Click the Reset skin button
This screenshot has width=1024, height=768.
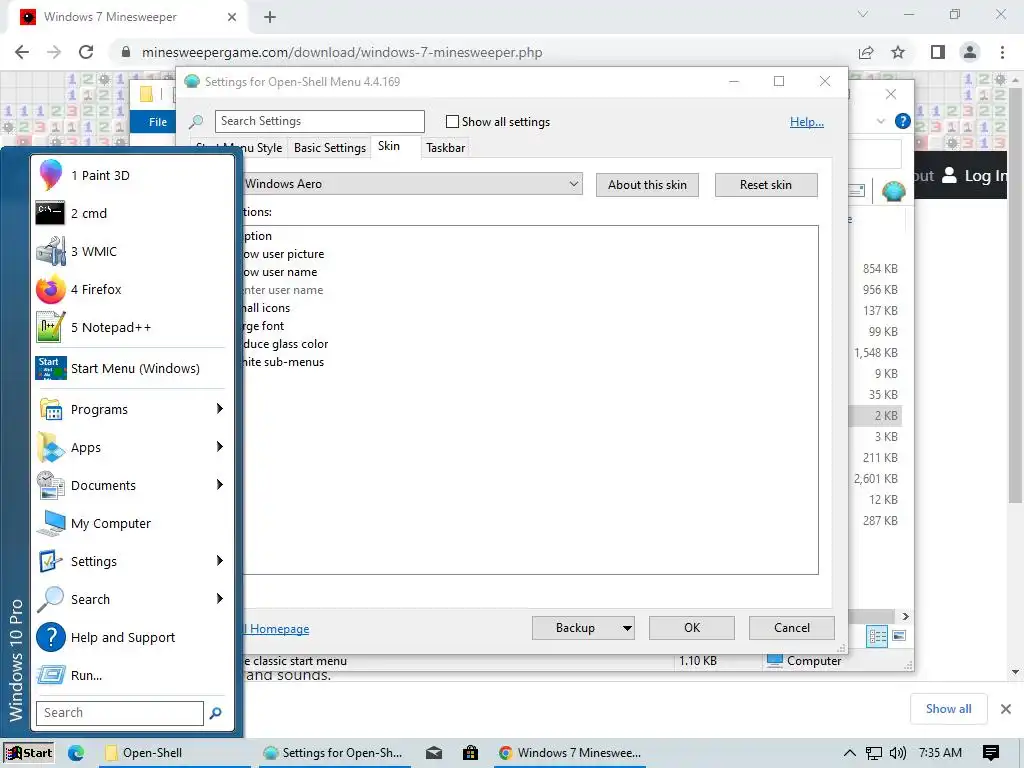click(766, 185)
